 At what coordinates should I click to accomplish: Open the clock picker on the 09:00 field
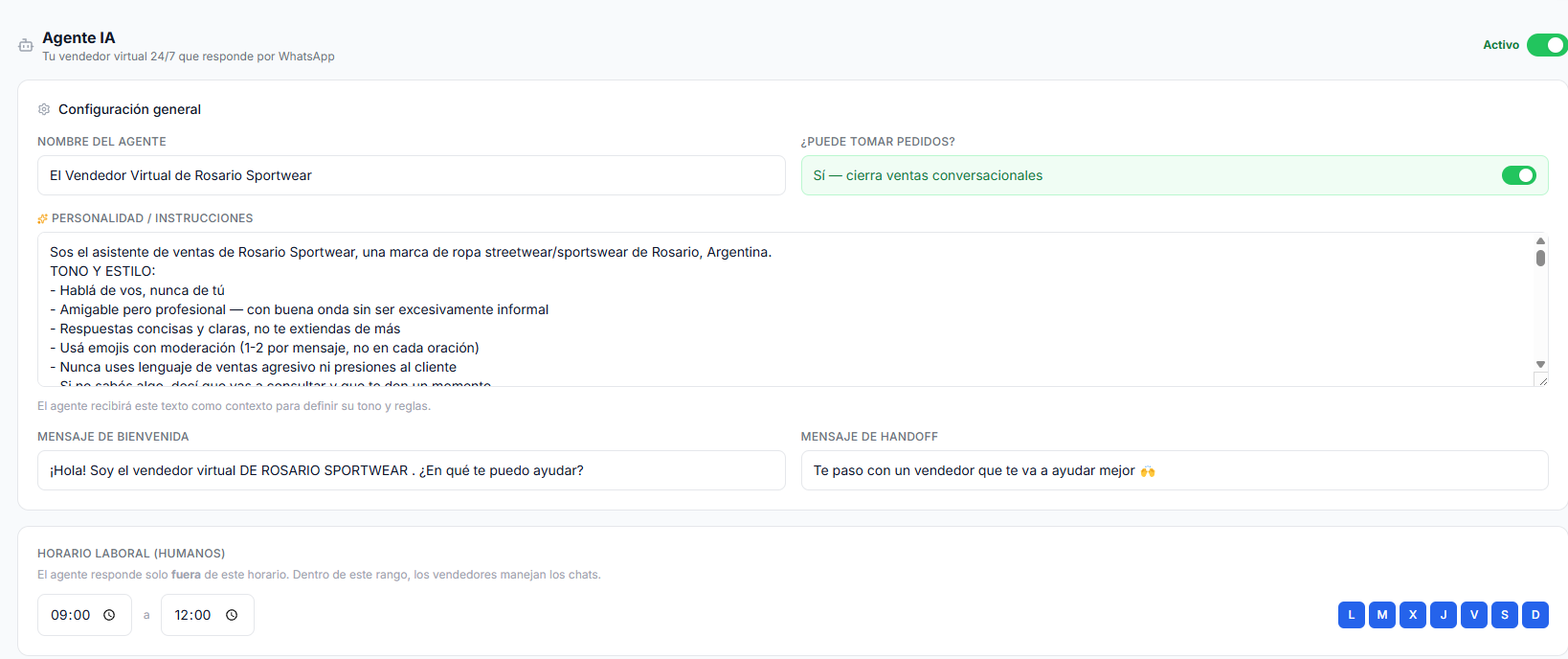tap(109, 615)
